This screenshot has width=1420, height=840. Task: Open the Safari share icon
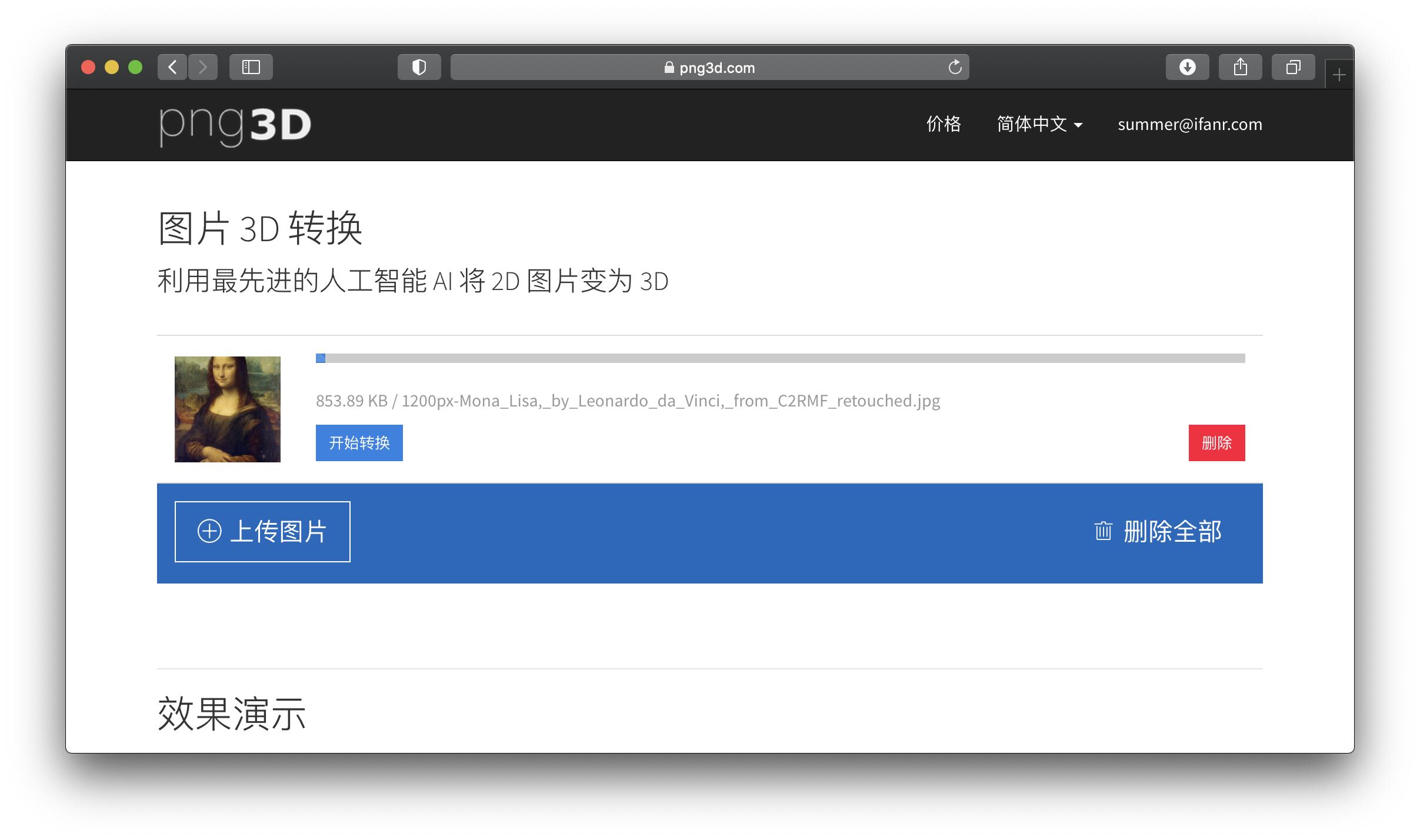[1240, 67]
